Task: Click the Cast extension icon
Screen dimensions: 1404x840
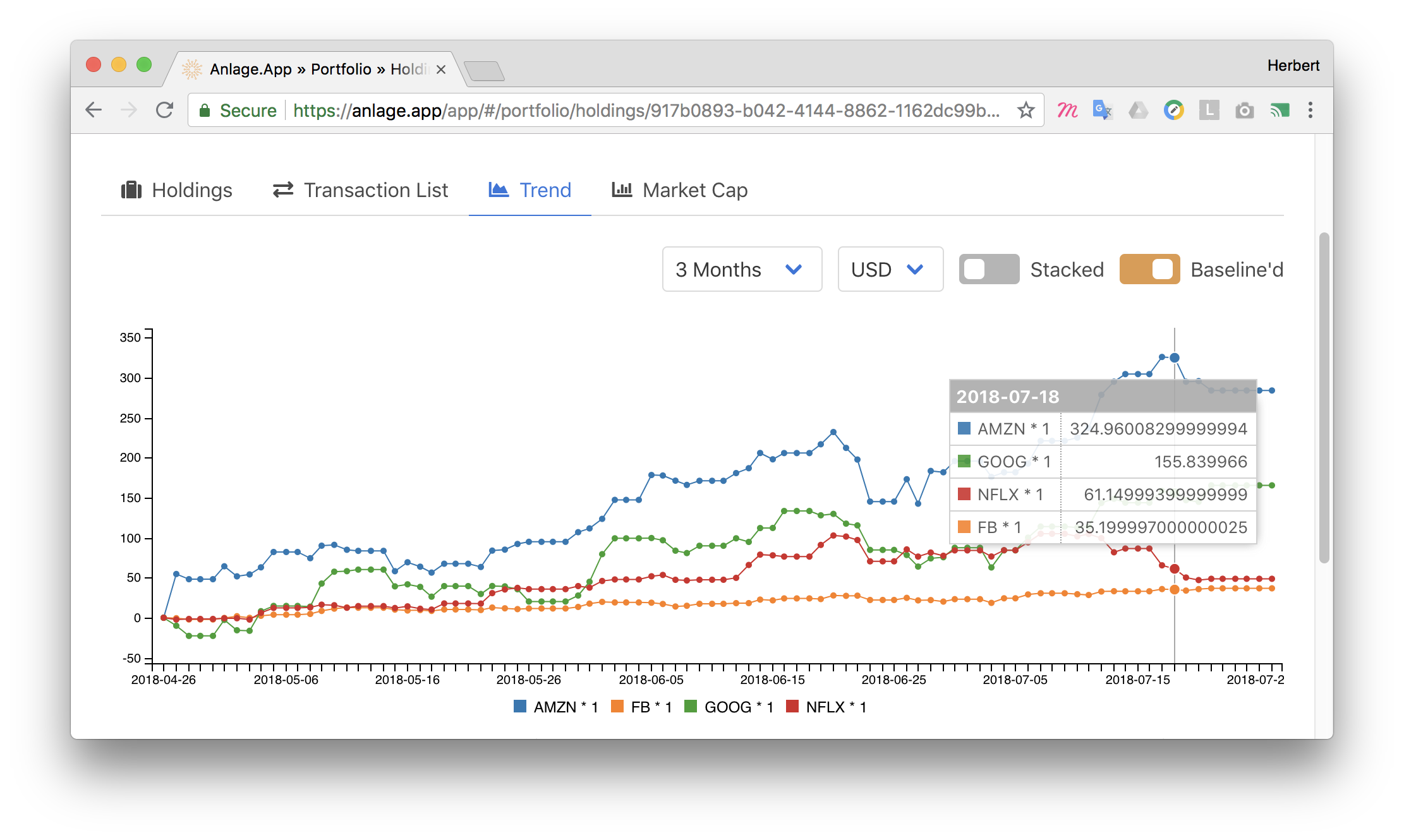Action: [x=1280, y=111]
